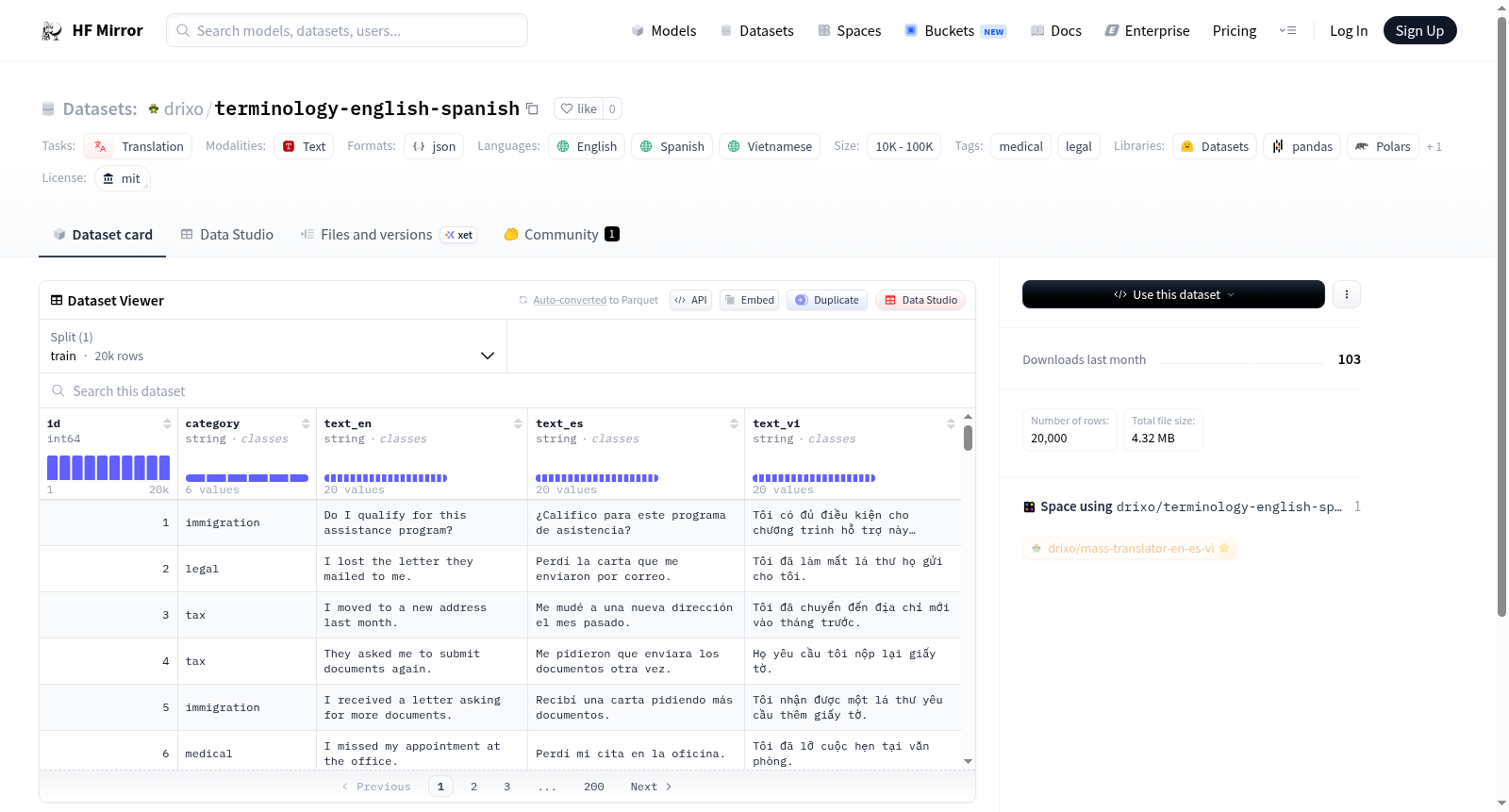Open the drixo/mass-translator-en-es-vi space

[1130, 548]
